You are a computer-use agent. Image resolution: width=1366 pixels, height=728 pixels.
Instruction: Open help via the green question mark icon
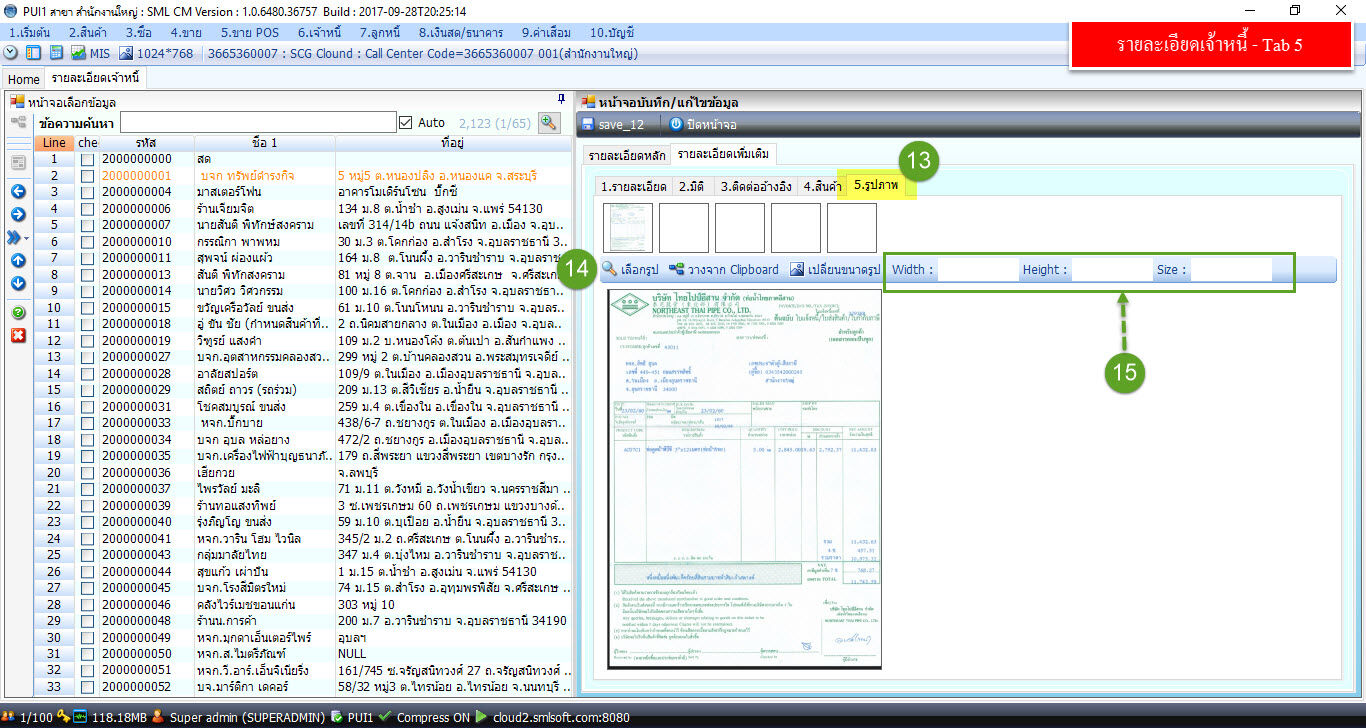tap(18, 313)
